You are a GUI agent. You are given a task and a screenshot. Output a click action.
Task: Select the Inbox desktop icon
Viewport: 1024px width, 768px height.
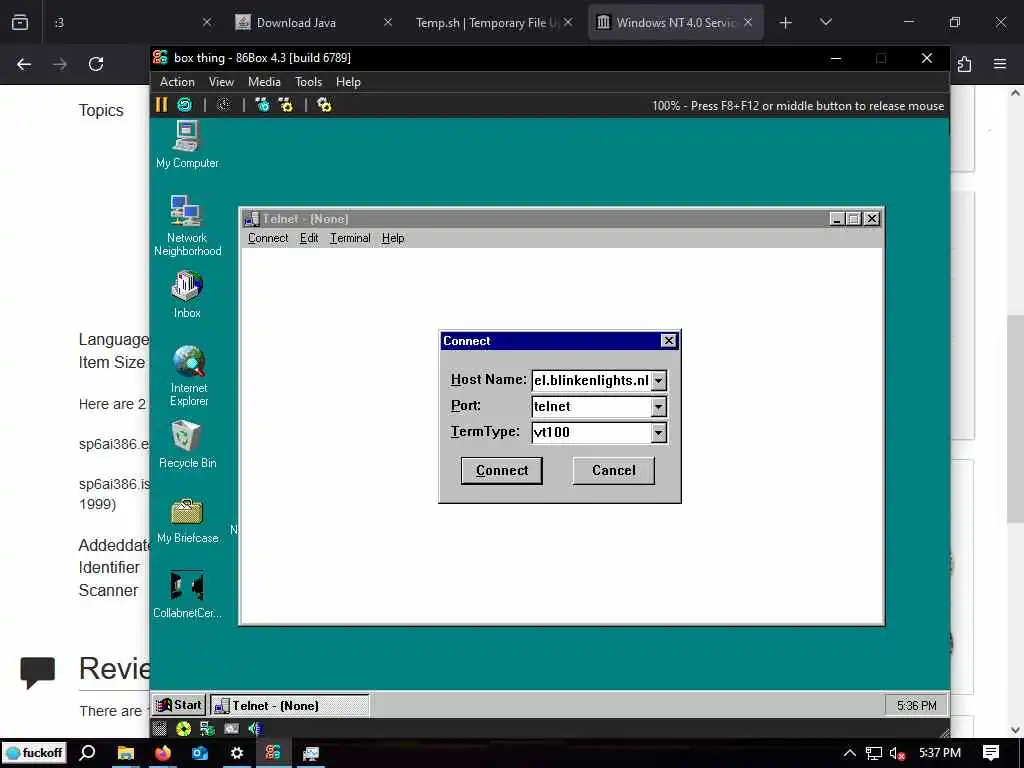pos(187,294)
